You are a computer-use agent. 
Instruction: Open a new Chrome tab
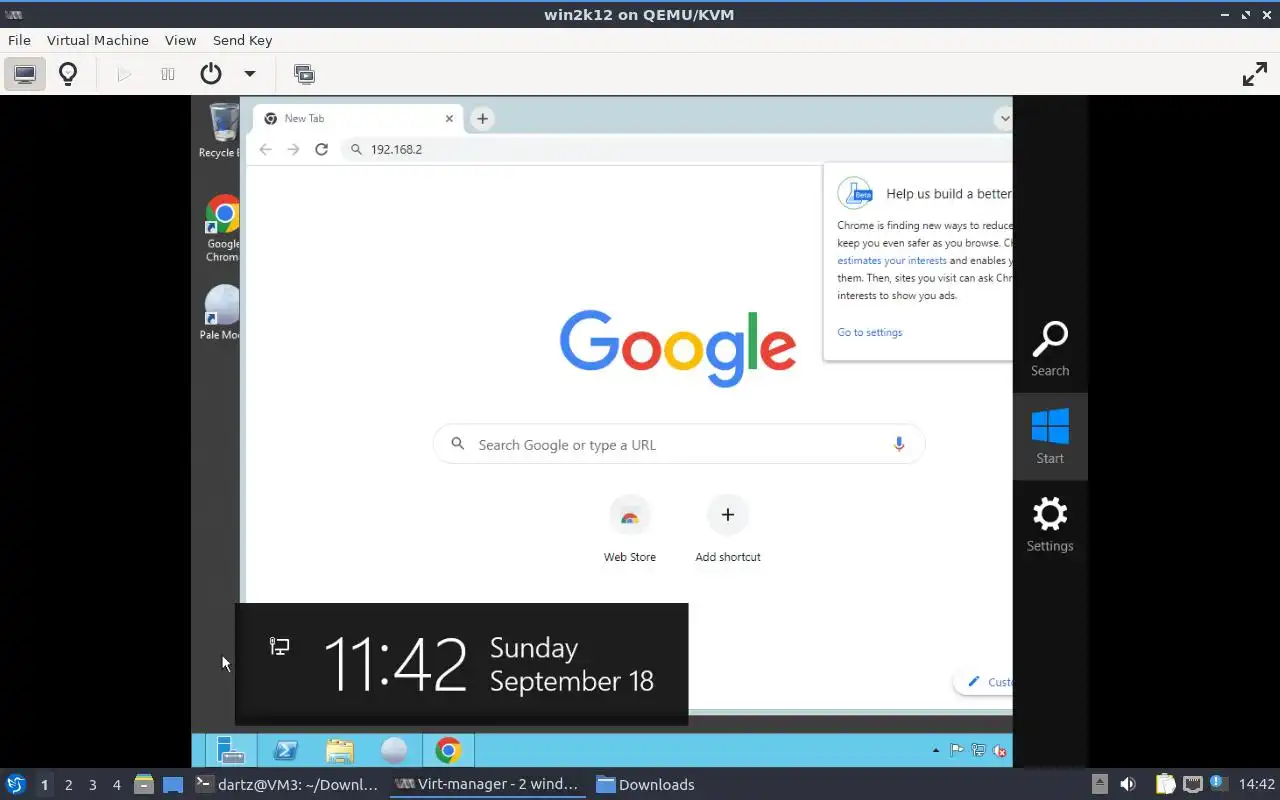click(482, 118)
